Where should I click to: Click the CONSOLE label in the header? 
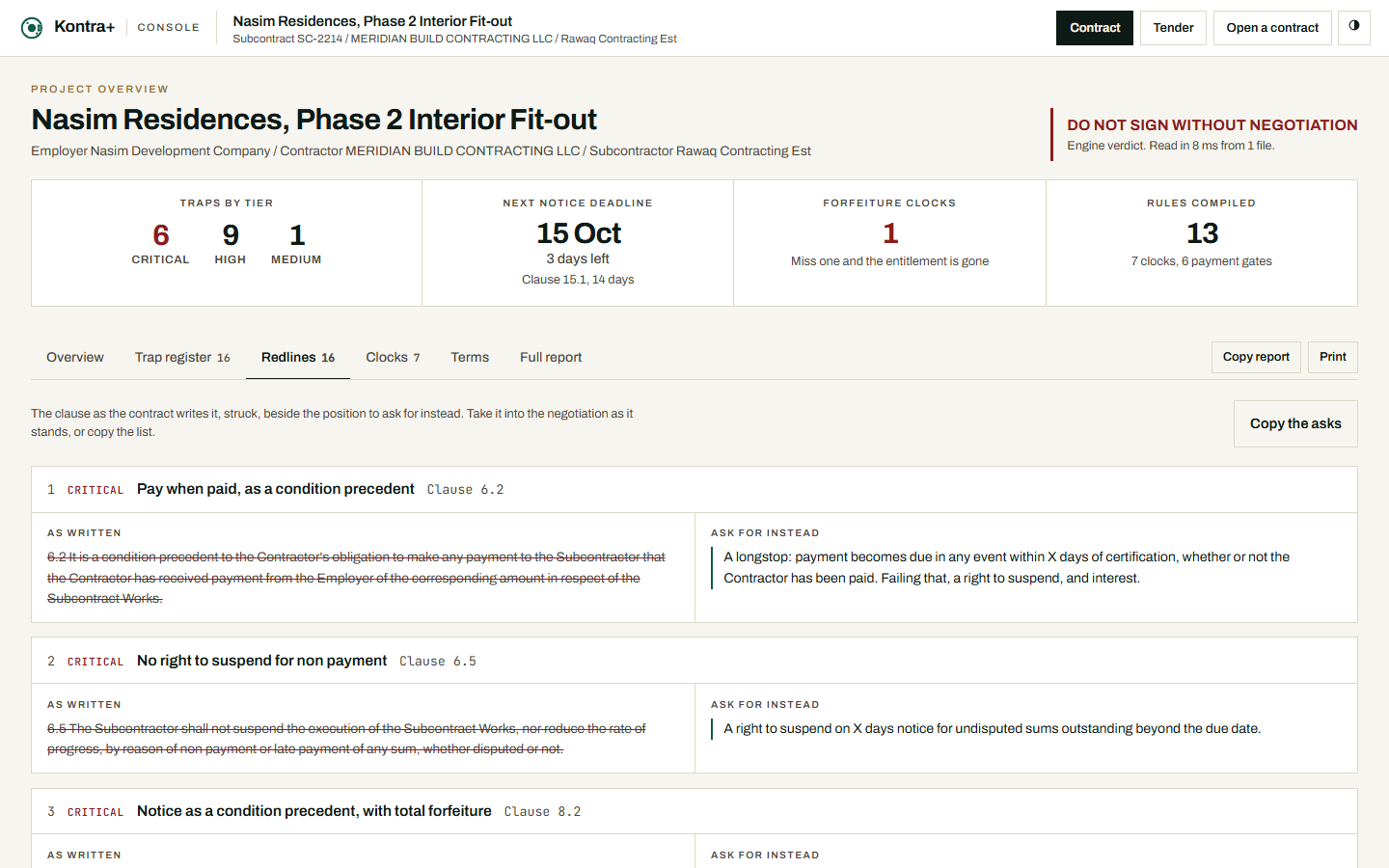[169, 28]
